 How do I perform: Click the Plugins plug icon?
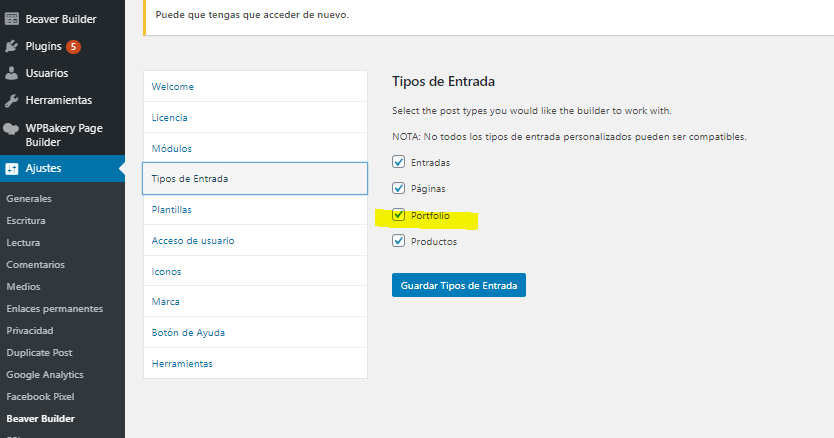point(12,46)
